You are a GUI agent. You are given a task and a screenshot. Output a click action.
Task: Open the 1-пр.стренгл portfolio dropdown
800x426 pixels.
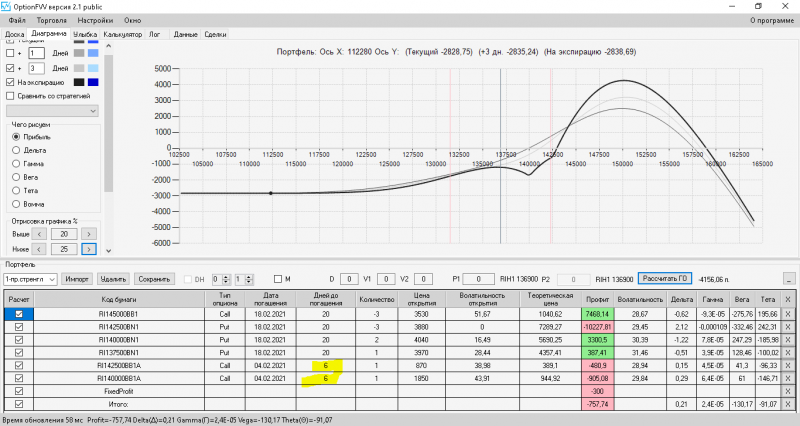[x=30, y=279]
